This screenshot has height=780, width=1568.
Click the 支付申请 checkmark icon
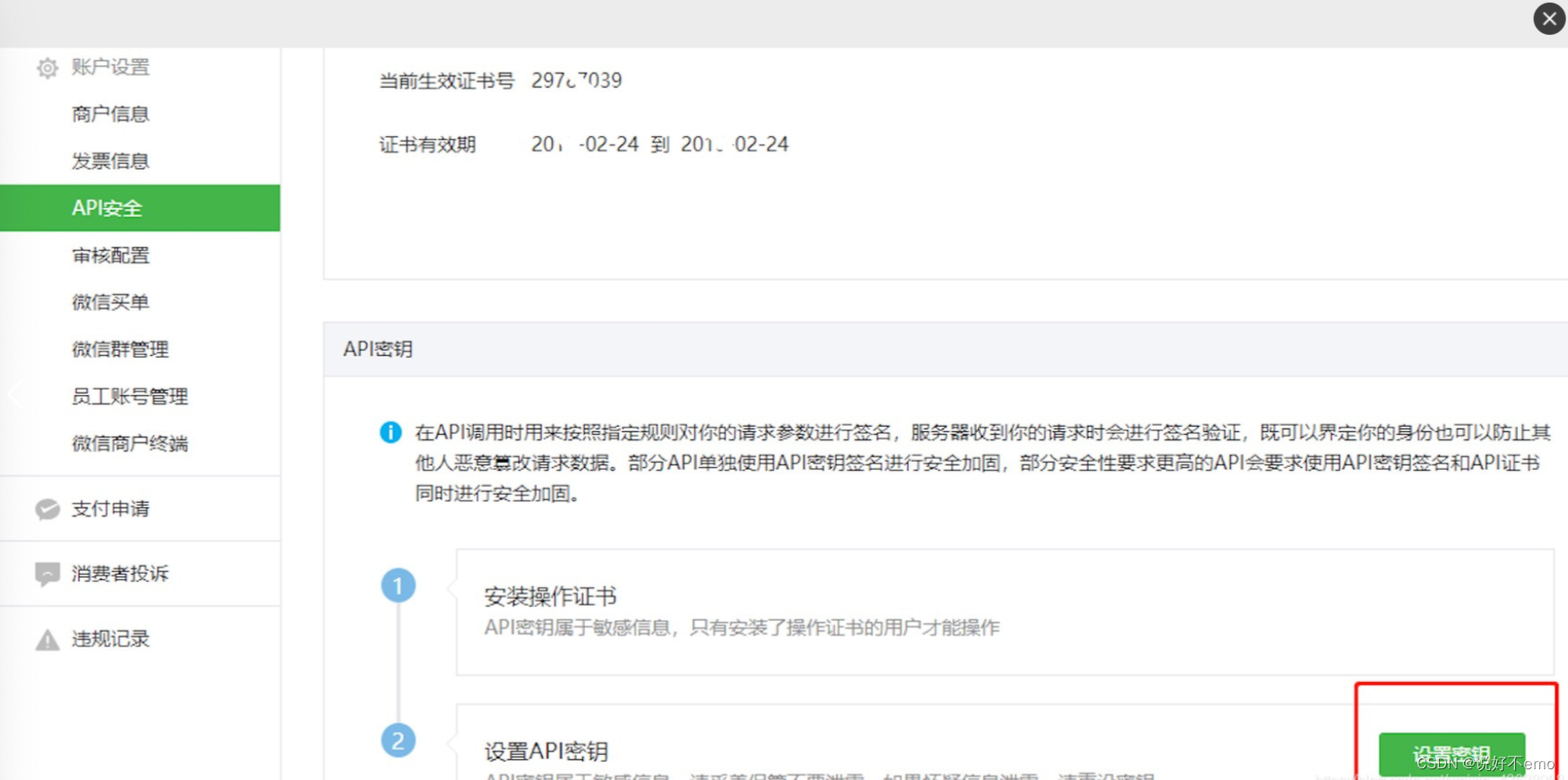tap(47, 509)
